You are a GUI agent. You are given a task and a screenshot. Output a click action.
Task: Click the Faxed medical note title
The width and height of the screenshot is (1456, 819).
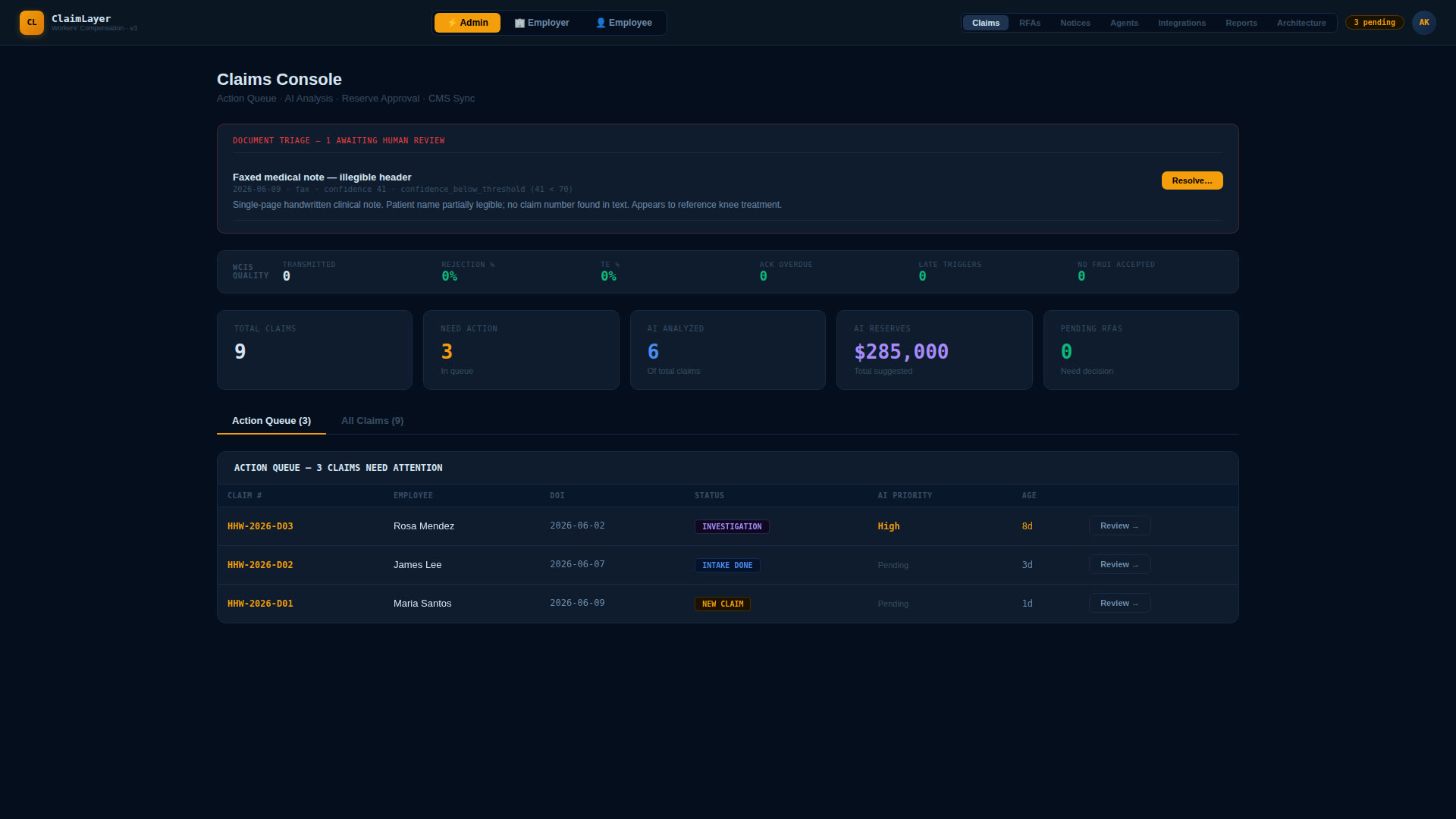click(x=322, y=177)
